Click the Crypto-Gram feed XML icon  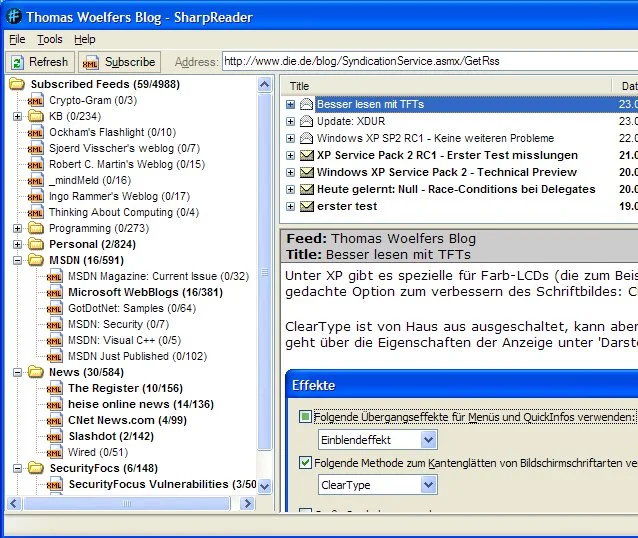coord(35,101)
